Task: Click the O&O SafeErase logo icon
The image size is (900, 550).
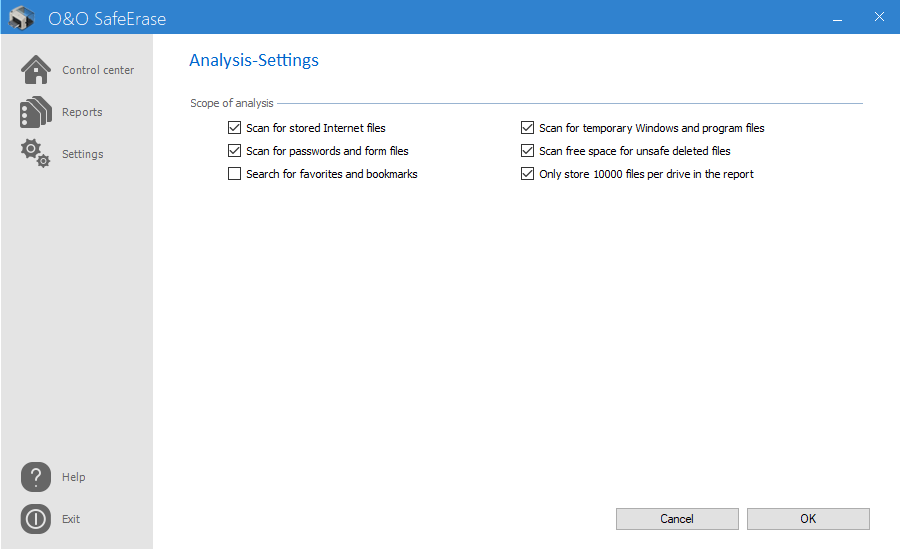Action: (x=22, y=18)
